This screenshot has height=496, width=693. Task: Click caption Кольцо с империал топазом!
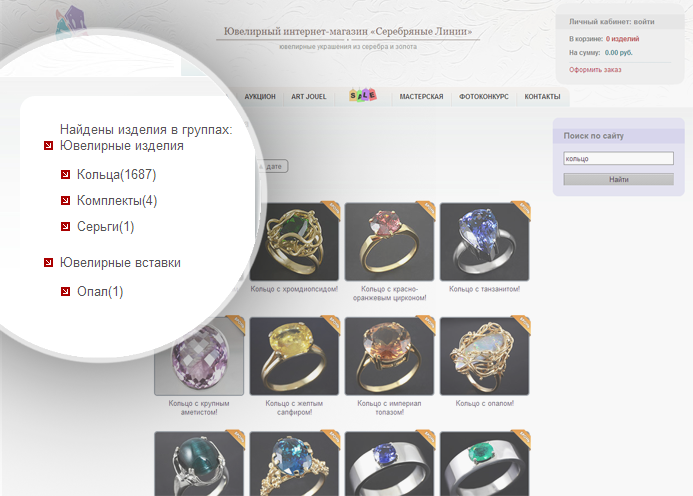tap(389, 408)
